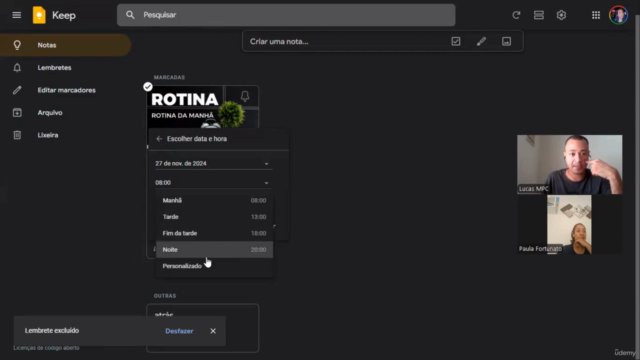Select Personalizado time option
This screenshot has width=640, height=360.
tap(214, 266)
